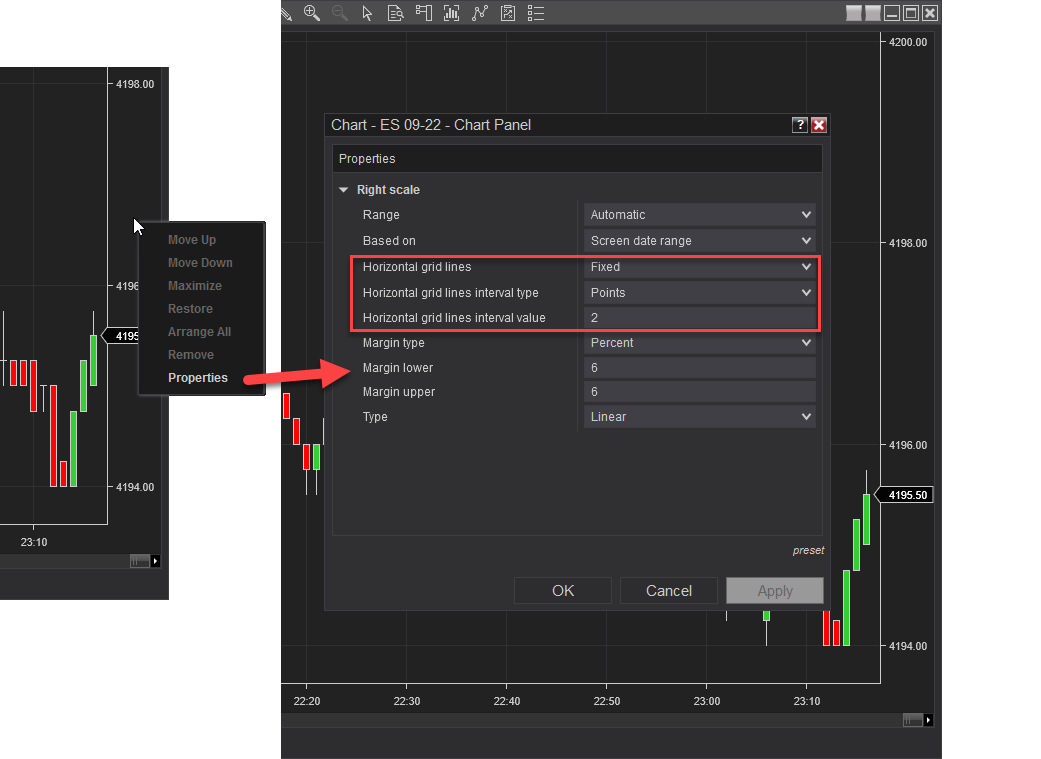The height and width of the screenshot is (759, 1041).
Task: Click the 4195.50 price marker on right chart
Action: (x=907, y=495)
